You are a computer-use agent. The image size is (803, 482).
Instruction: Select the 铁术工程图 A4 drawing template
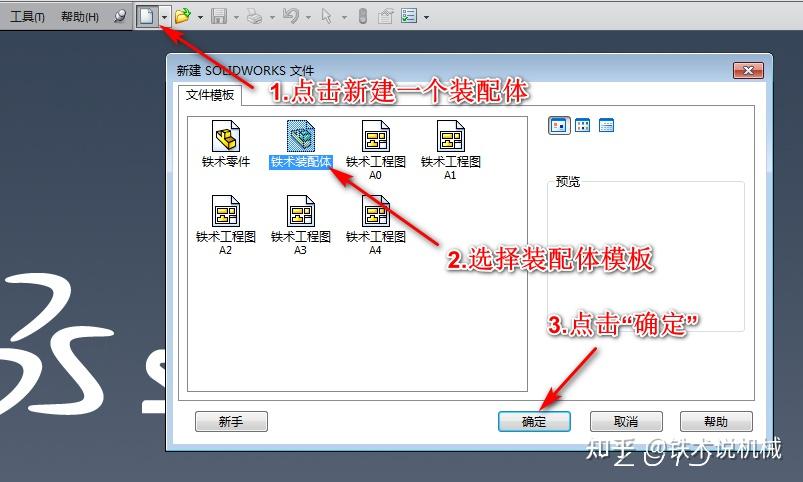pos(375,225)
